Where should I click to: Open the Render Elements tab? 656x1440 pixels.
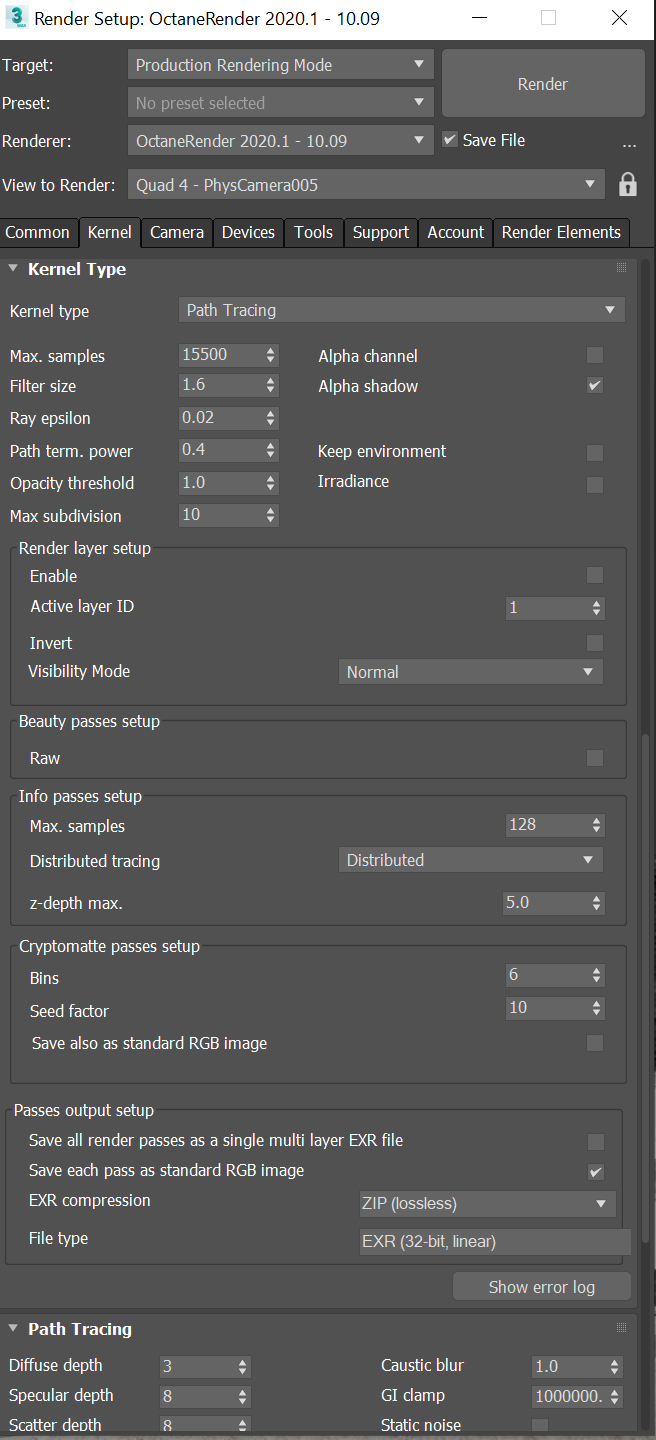561,232
